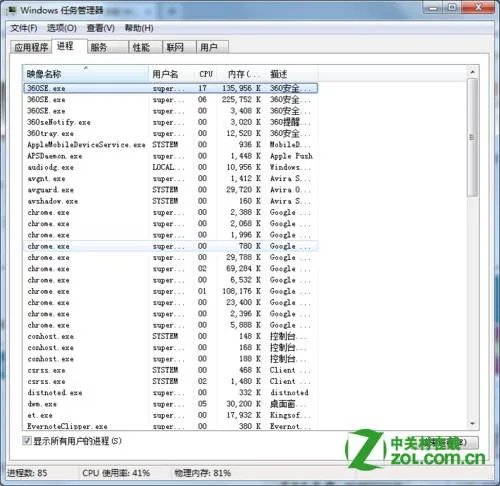Click the 物理内存: 81% status entry
The height and width of the screenshot is (486, 500).
(x=203, y=473)
